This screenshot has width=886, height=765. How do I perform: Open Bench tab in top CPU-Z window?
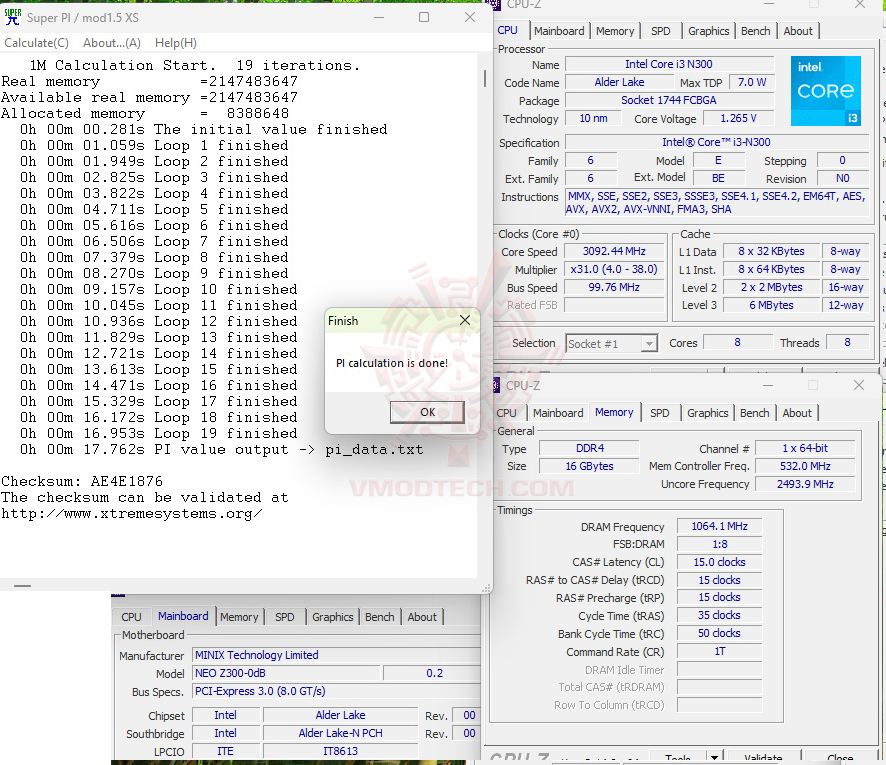(x=755, y=31)
